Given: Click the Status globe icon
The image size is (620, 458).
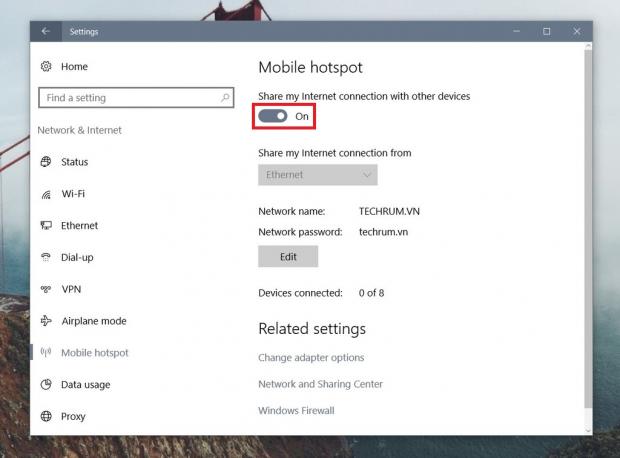Looking at the screenshot, I should click(x=46, y=162).
